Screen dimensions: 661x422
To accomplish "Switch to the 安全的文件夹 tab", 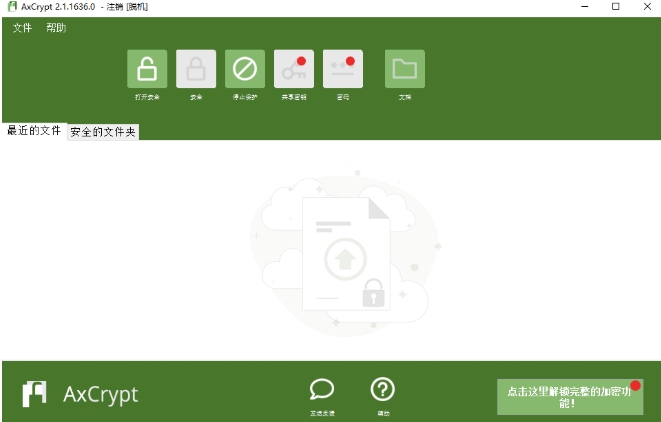I will tap(103, 132).
